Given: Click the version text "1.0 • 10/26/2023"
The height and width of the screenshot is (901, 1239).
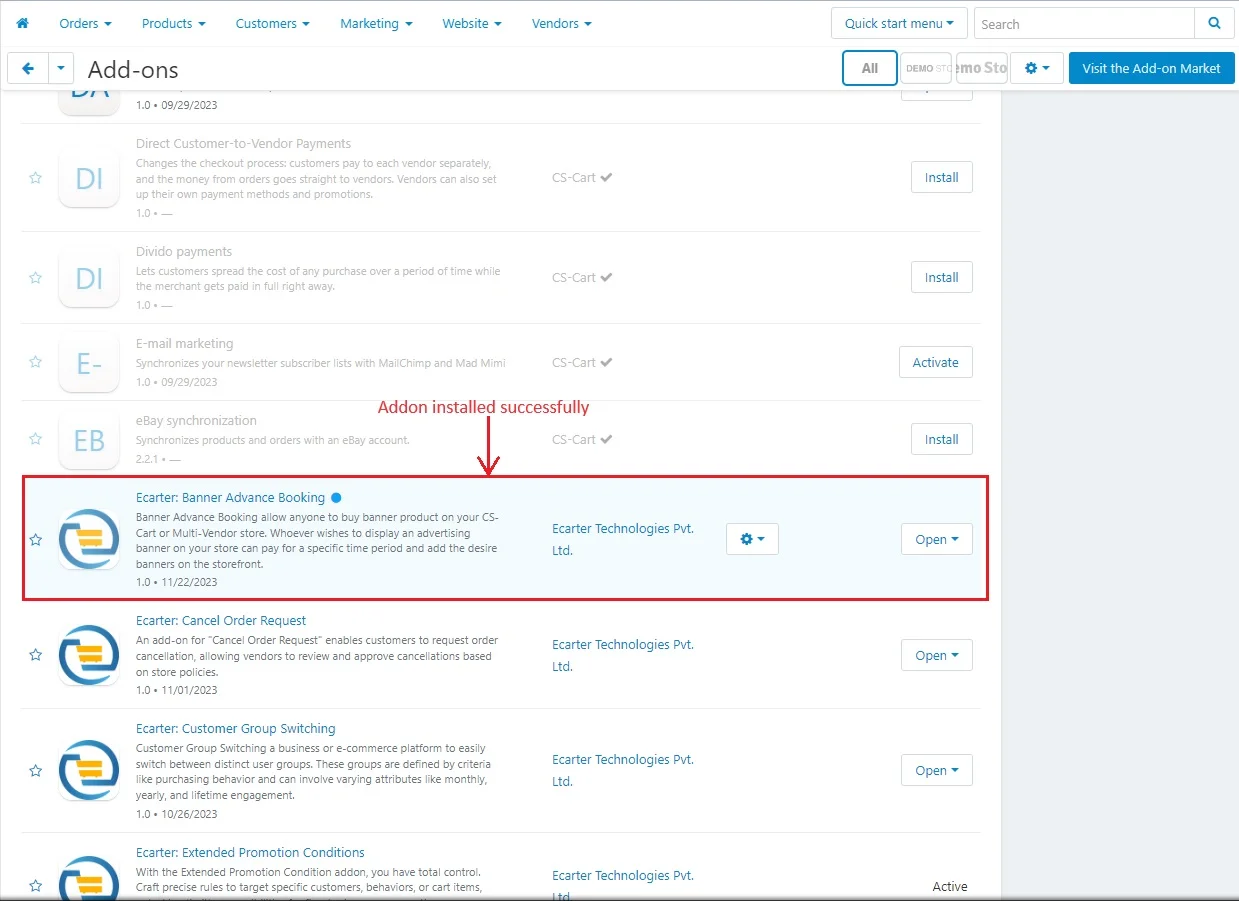Looking at the screenshot, I should click(x=177, y=814).
